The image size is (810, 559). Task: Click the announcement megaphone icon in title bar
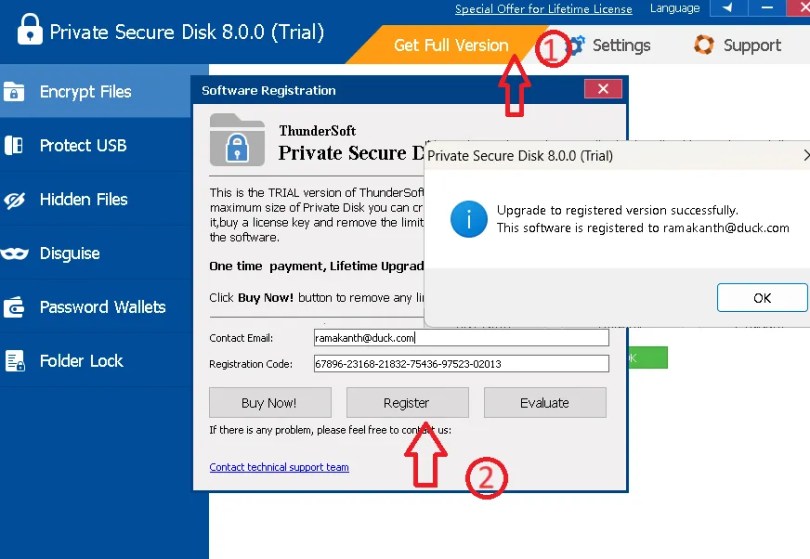point(728,8)
